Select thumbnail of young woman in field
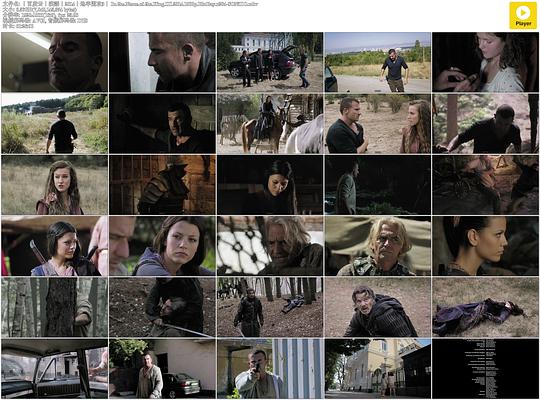Screen dimensions: 540x400 54,185
